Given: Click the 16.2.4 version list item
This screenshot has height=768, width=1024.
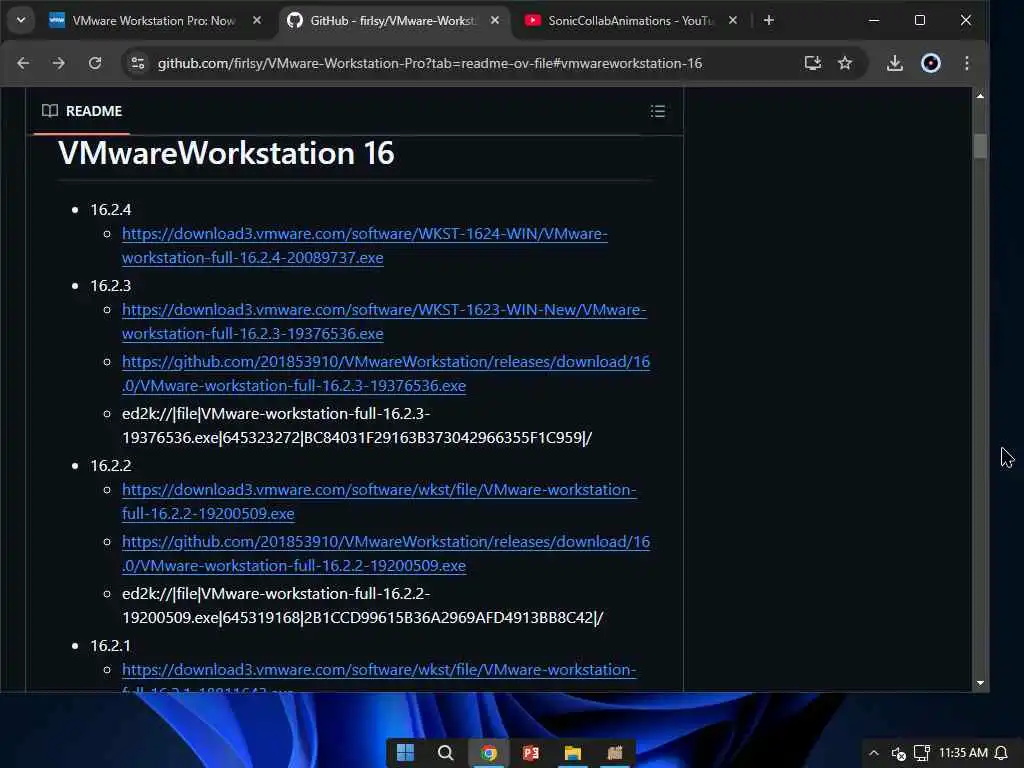Looking at the screenshot, I should pyautogui.click(x=110, y=210).
